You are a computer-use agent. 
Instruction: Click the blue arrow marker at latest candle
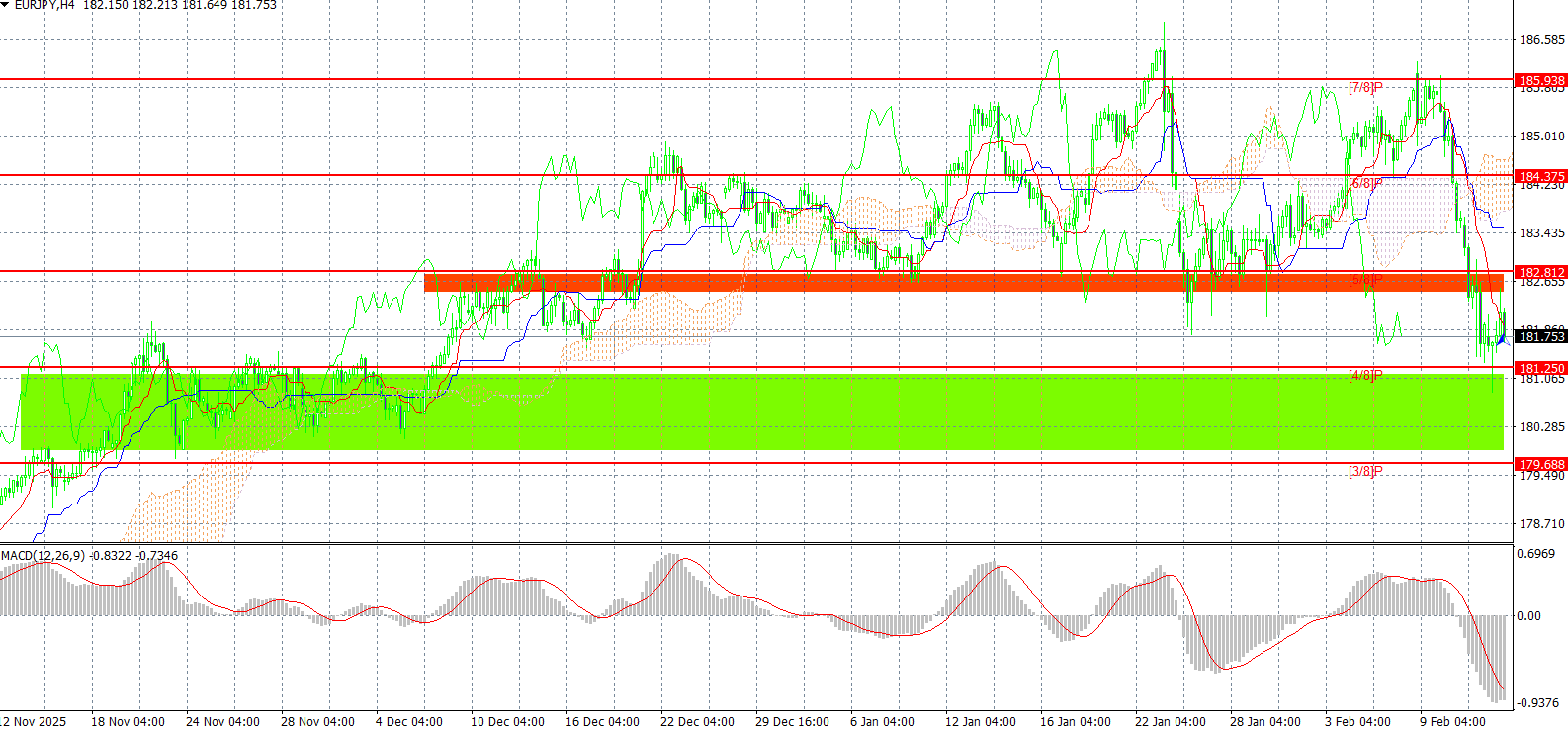click(x=1501, y=339)
